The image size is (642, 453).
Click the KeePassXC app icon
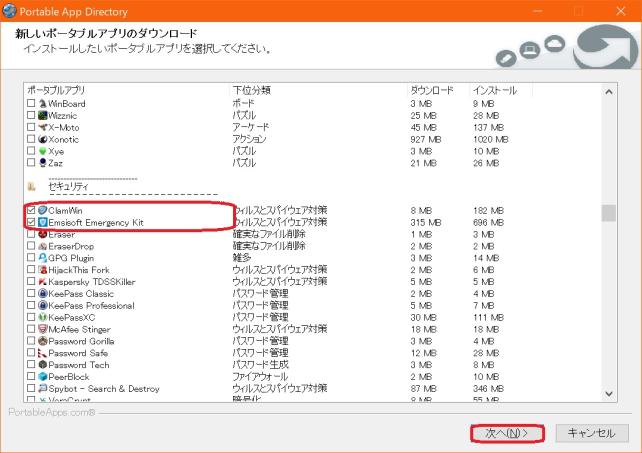tap(43, 317)
